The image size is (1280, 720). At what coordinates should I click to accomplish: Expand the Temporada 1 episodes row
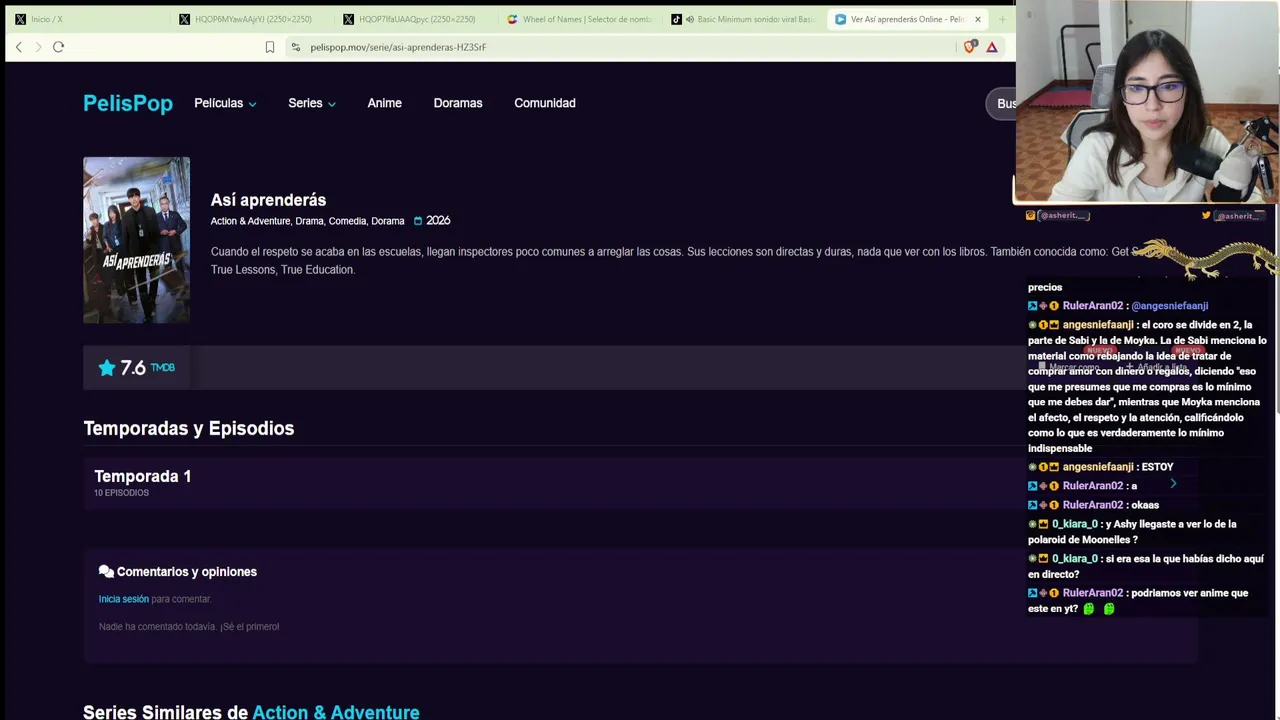pos(640,483)
